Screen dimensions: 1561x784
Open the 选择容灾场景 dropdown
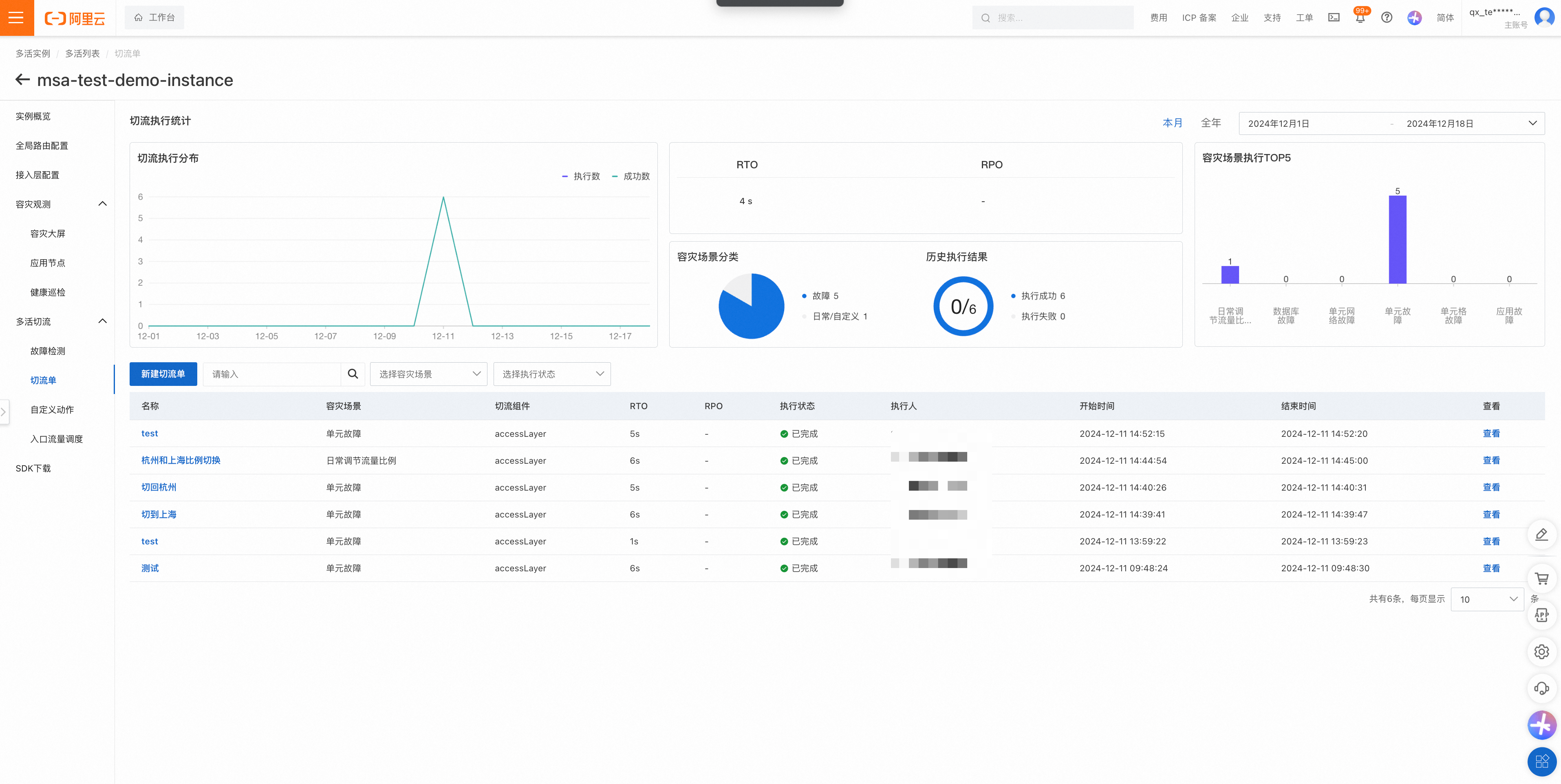click(428, 374)
